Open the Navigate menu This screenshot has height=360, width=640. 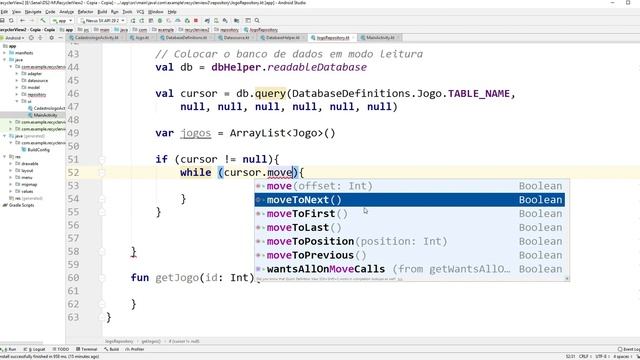tap(33, 12)
